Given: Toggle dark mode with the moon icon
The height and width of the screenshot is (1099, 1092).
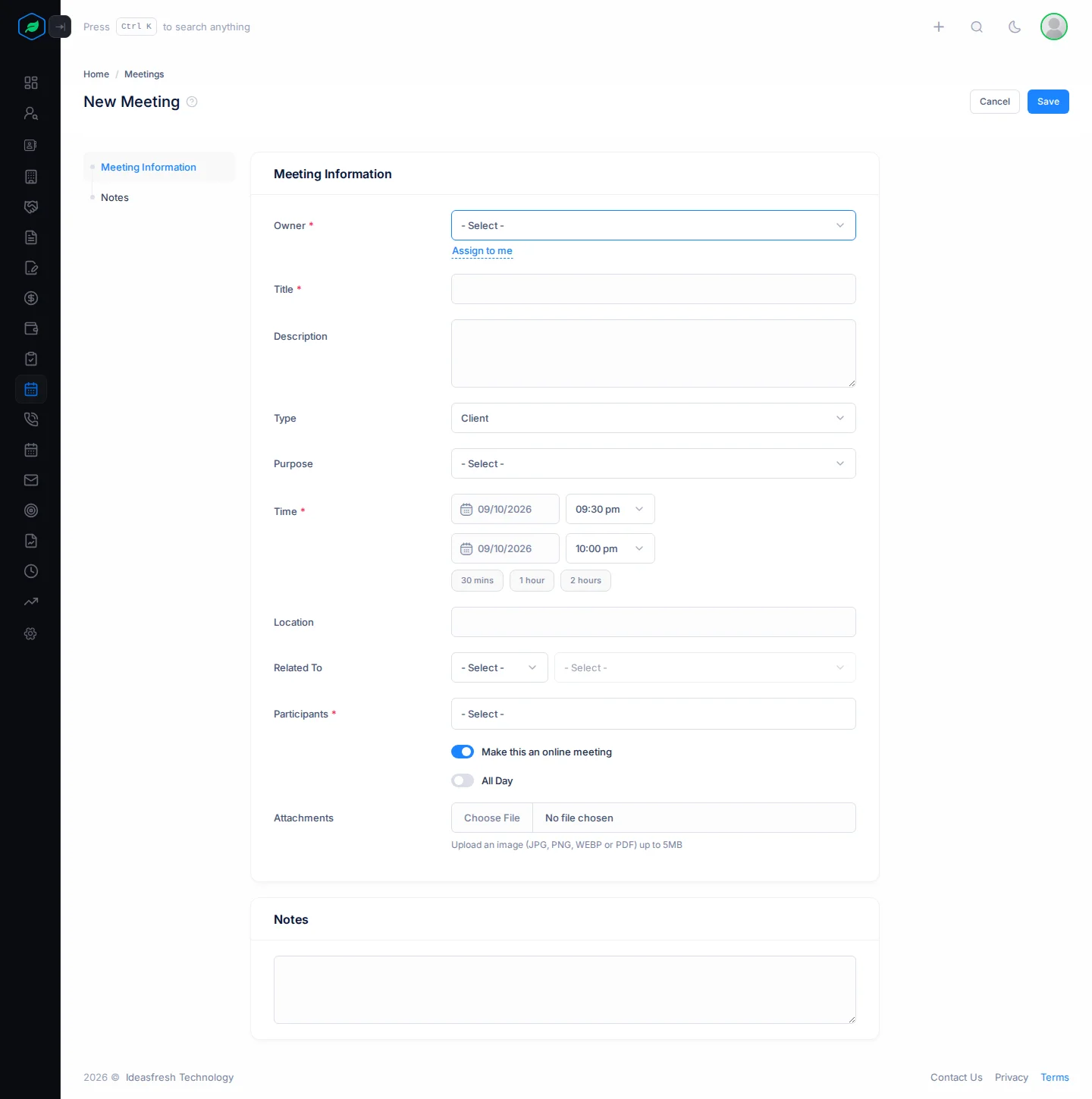Looking at the screenshot, I should coord(1015,27).
